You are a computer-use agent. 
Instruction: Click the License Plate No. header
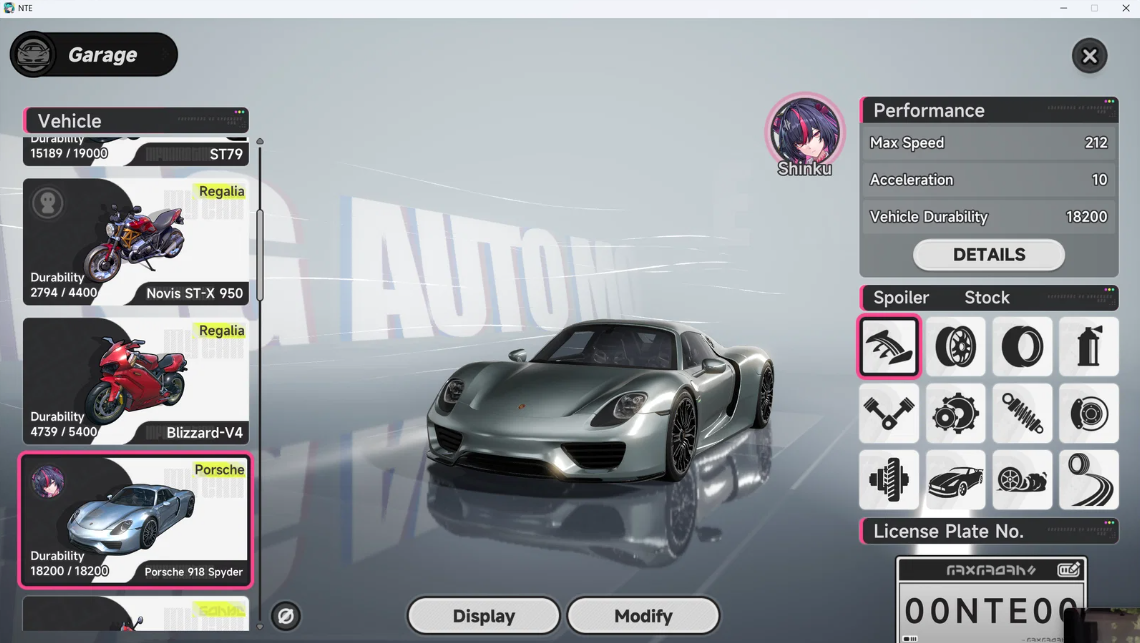[989, 531]
